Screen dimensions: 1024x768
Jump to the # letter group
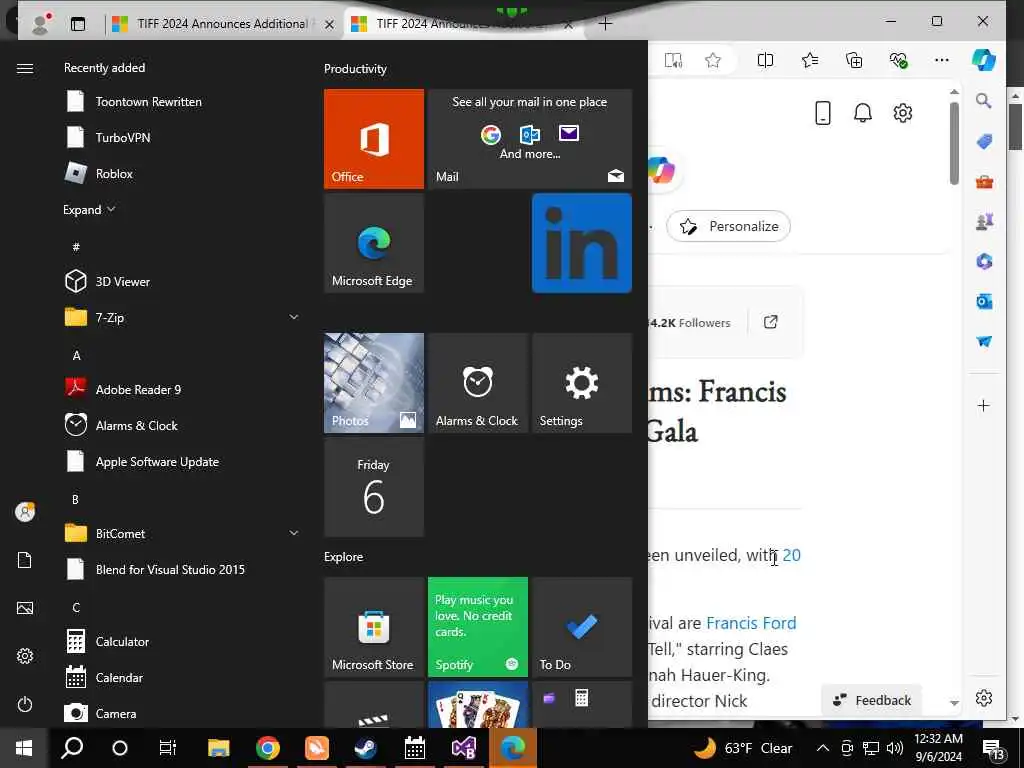(x=76, y=247)
